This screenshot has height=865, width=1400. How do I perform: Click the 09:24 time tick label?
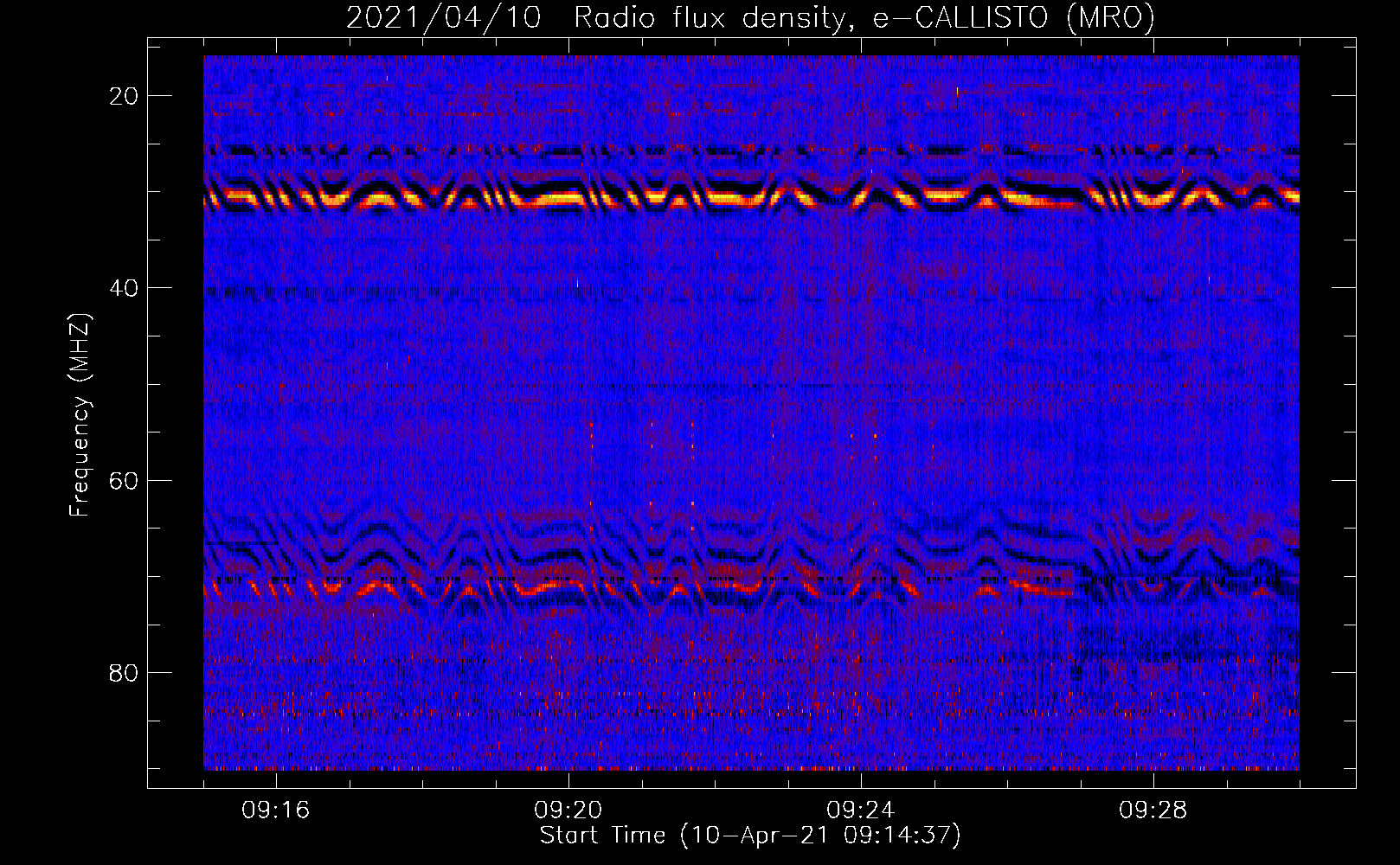861,811
